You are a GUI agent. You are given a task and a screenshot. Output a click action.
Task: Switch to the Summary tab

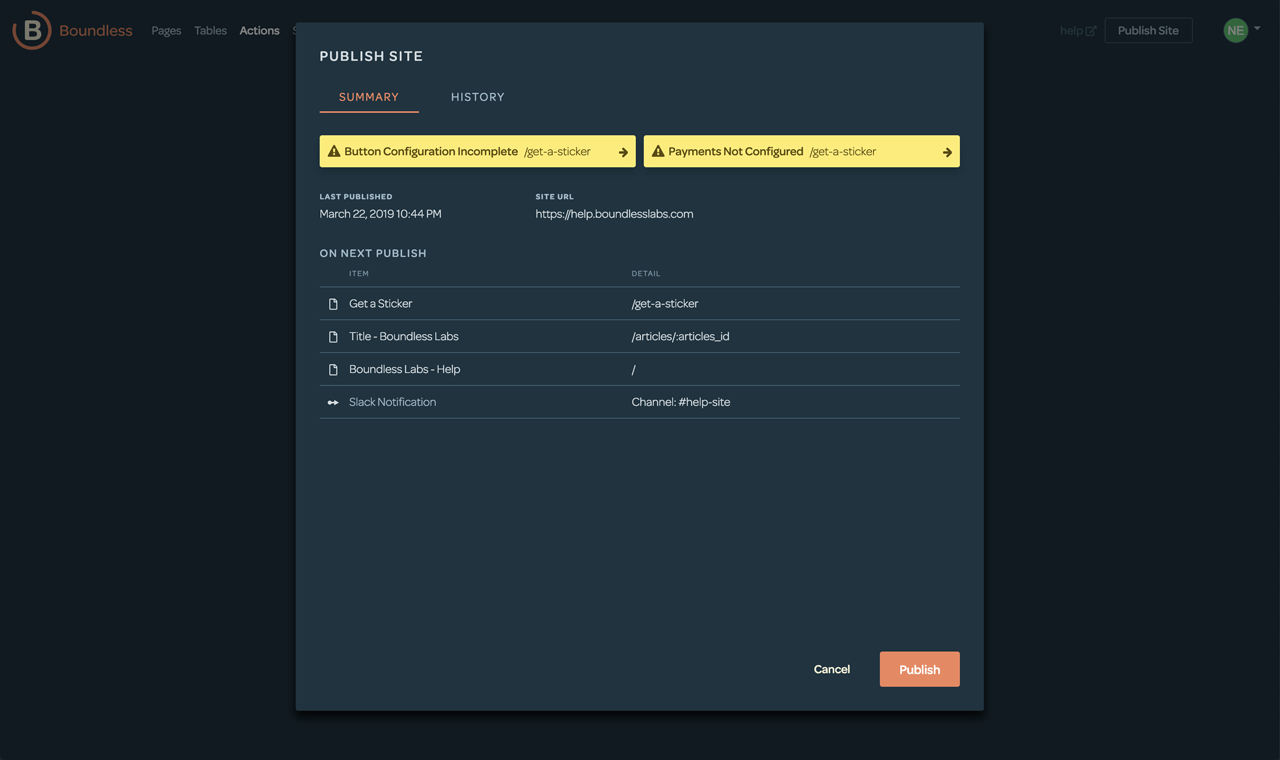pyautogui.click(x=369, y=97)
